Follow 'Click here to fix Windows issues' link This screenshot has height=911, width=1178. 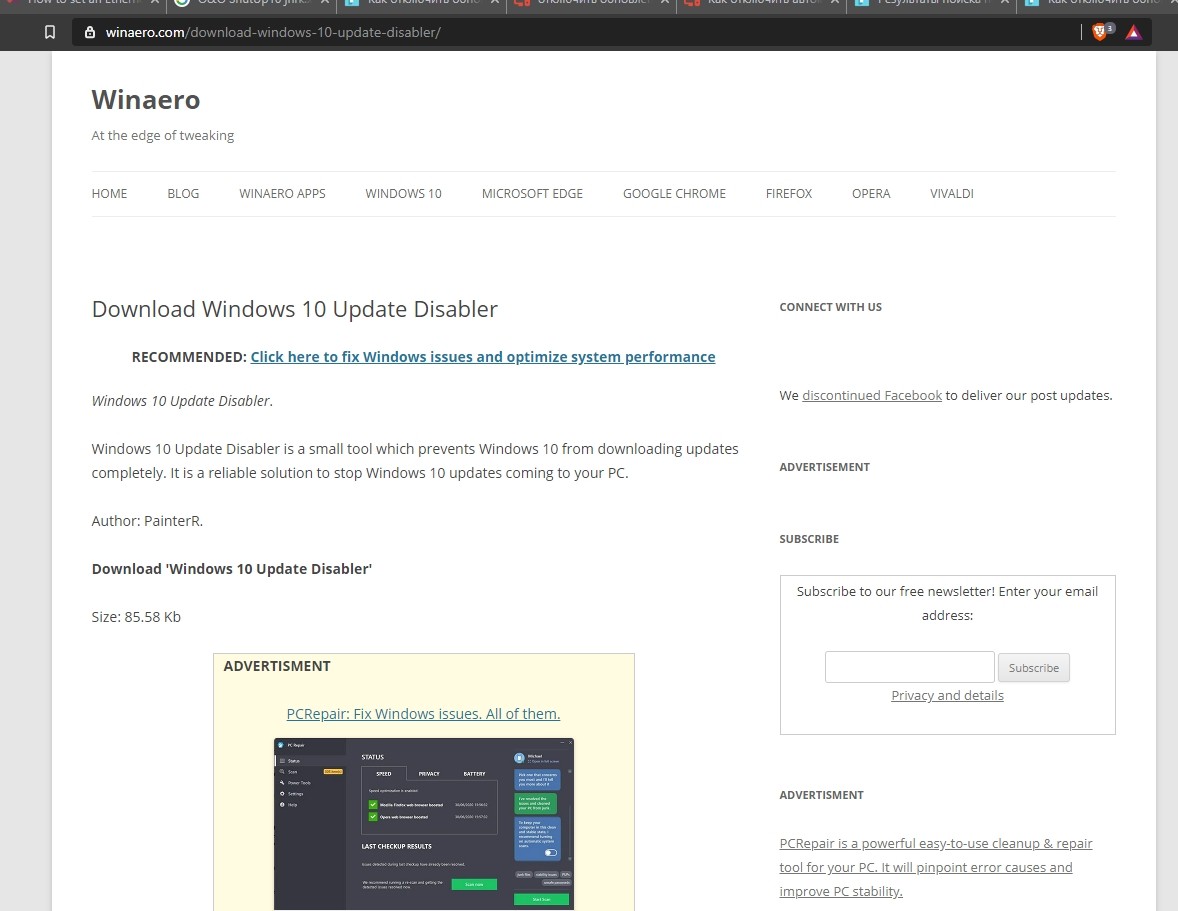click(482, 357)
